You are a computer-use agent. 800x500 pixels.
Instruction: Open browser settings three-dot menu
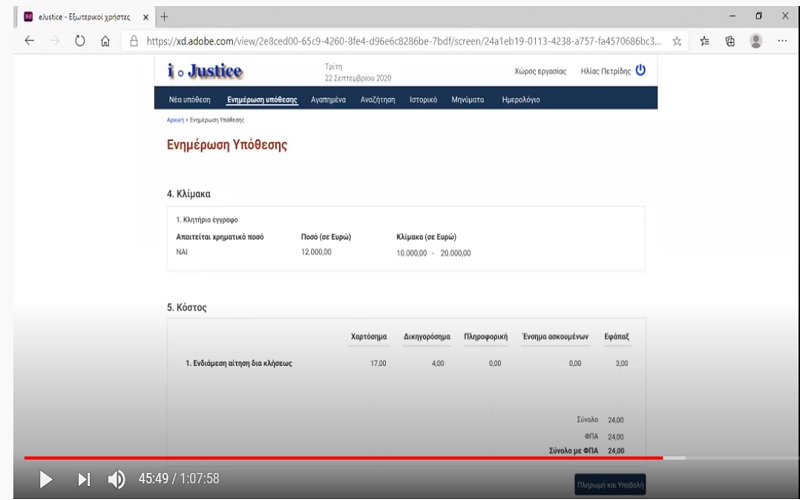click(x=782, y=41)
